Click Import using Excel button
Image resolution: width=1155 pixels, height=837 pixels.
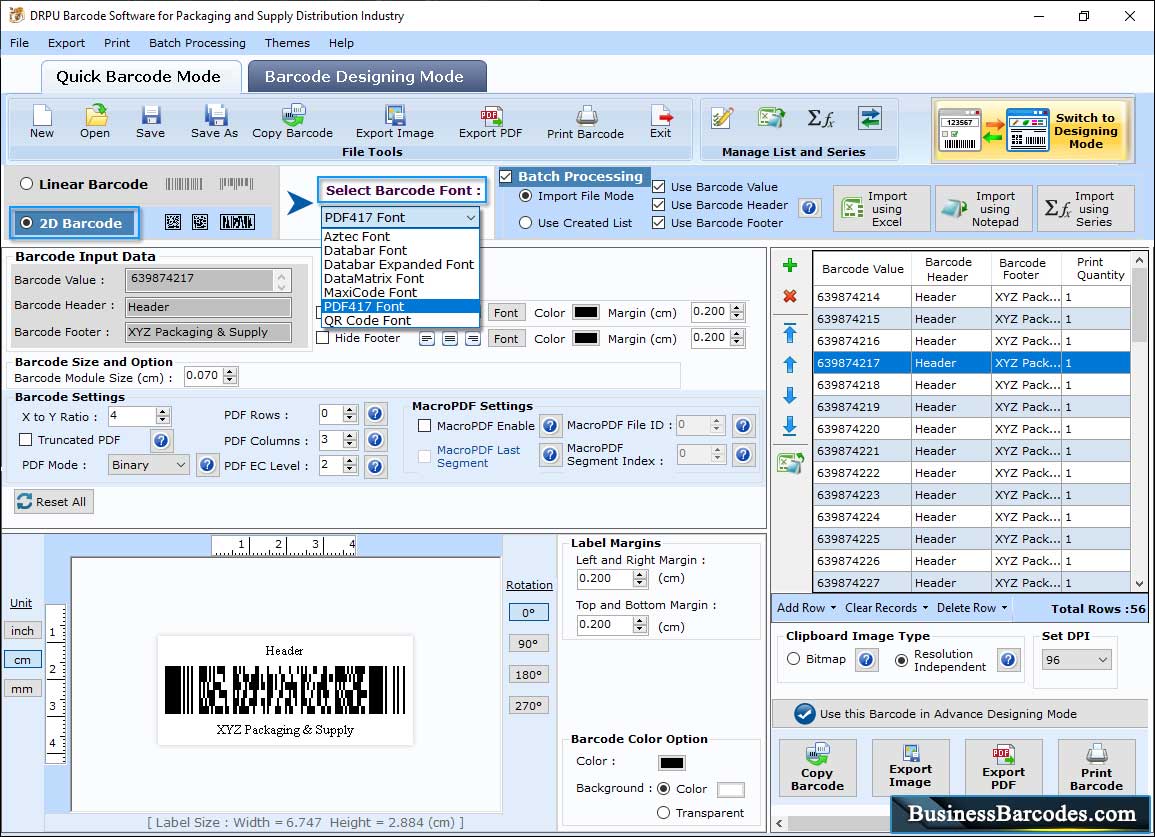click(882, 209)
